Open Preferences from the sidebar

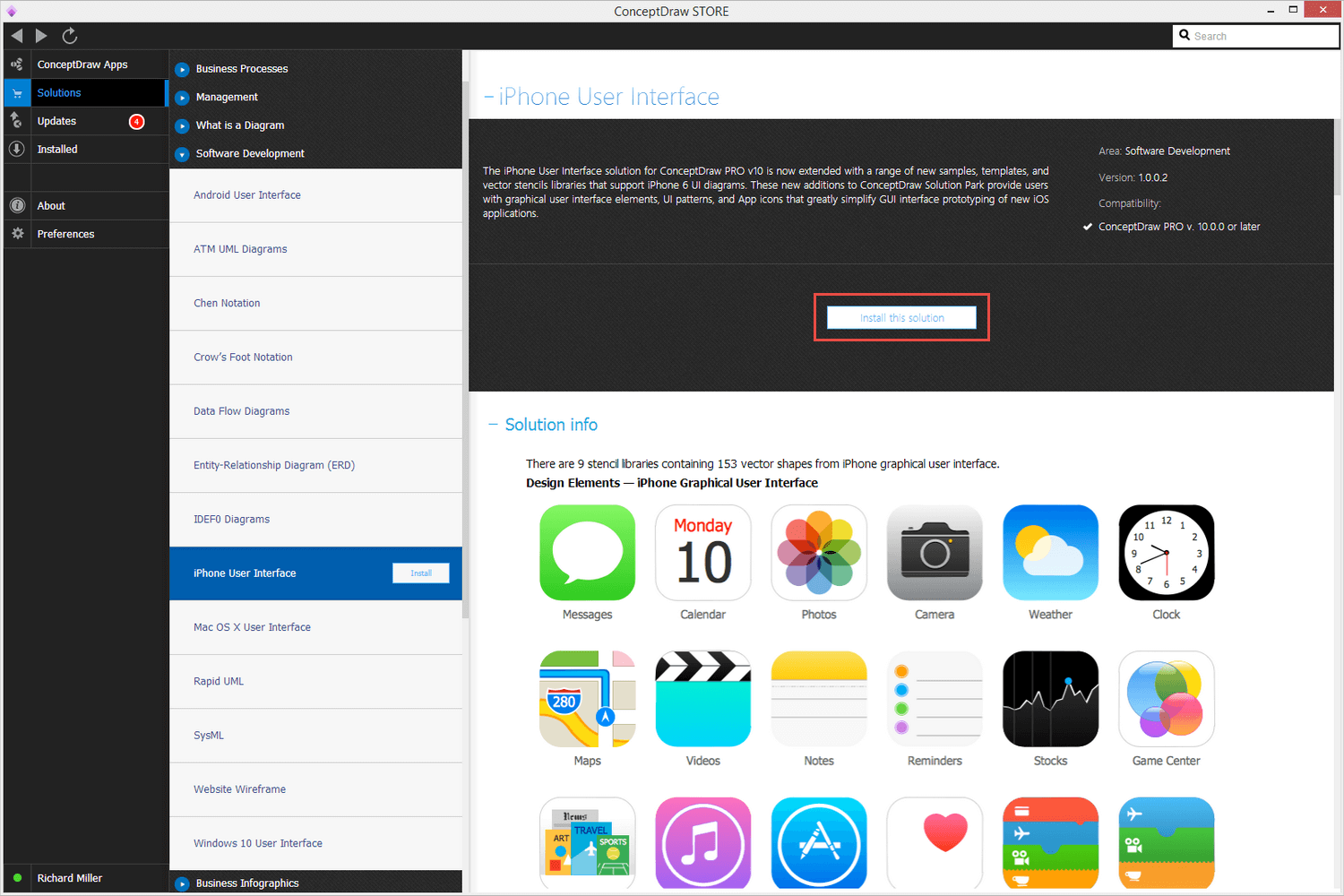(x=86, y=234)
